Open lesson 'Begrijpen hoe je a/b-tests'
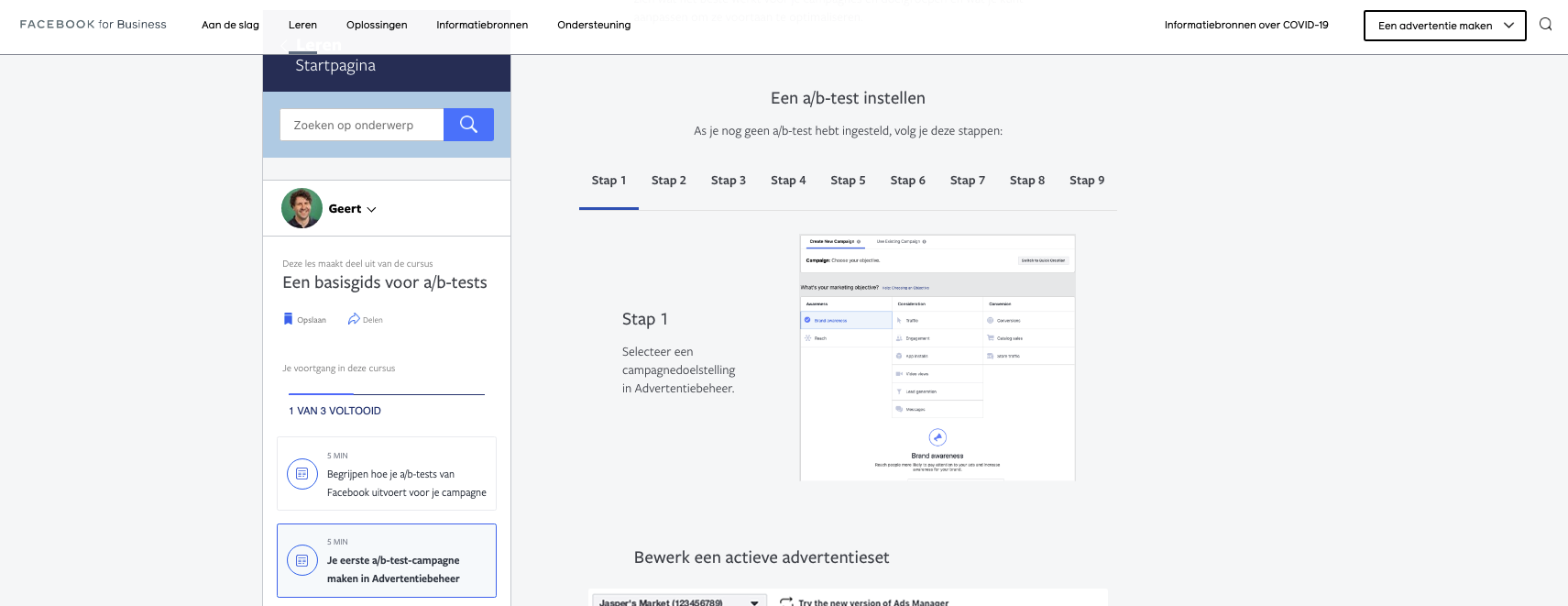Viewport: 1568px width, 606px height. click(387, 474)
